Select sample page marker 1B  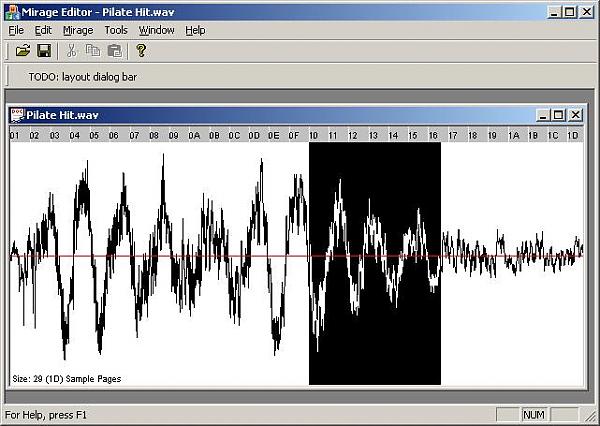(533, 135)
